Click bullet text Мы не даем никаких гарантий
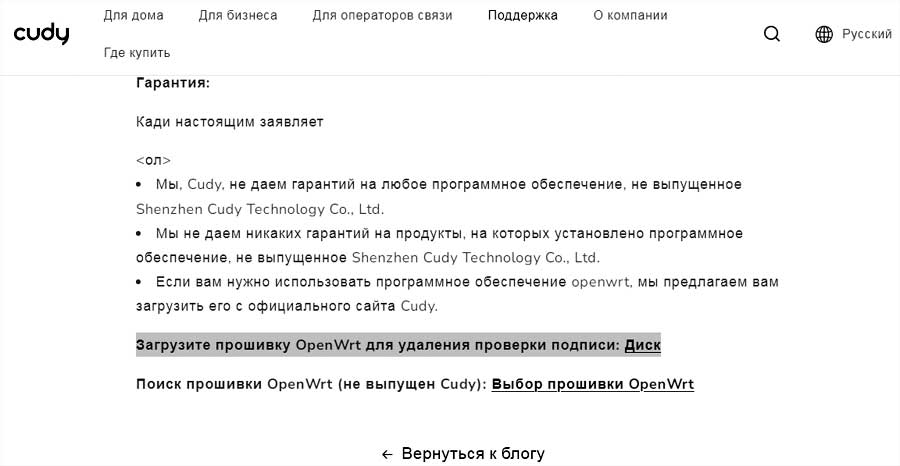 (439, 246)
